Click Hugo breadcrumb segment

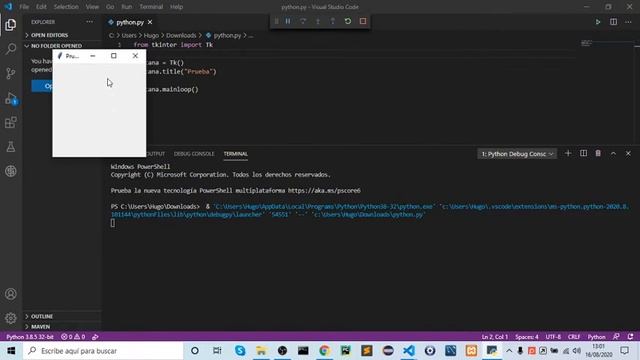(x=151, y=36)
